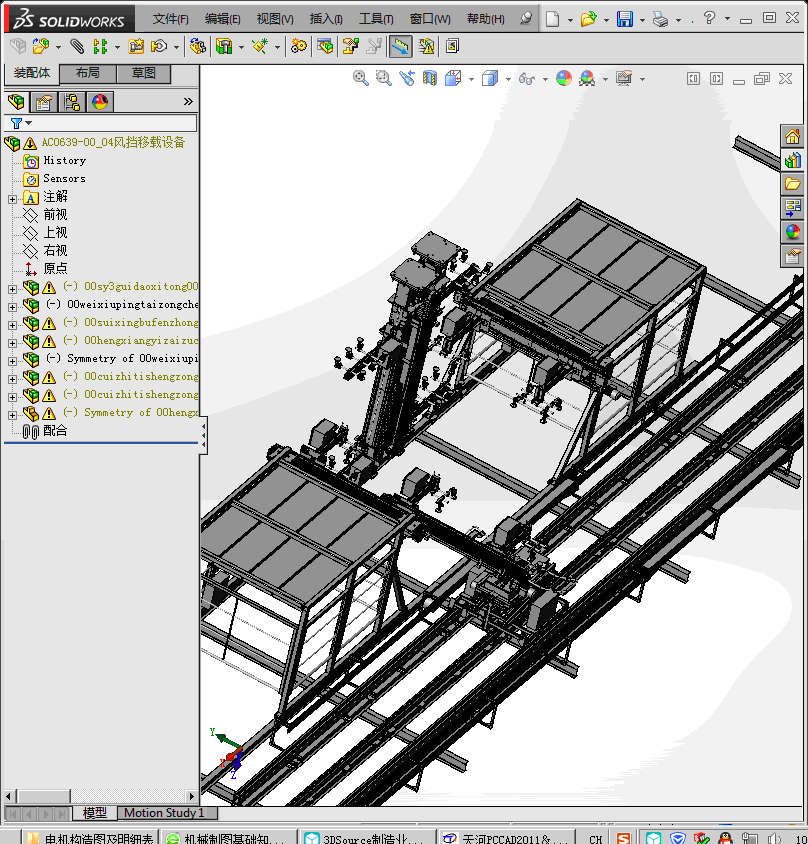Toggle the Hide/Show Items glasses icon
Image resolution: width=808 pixels, height=844 pixels.
point(526,78)
